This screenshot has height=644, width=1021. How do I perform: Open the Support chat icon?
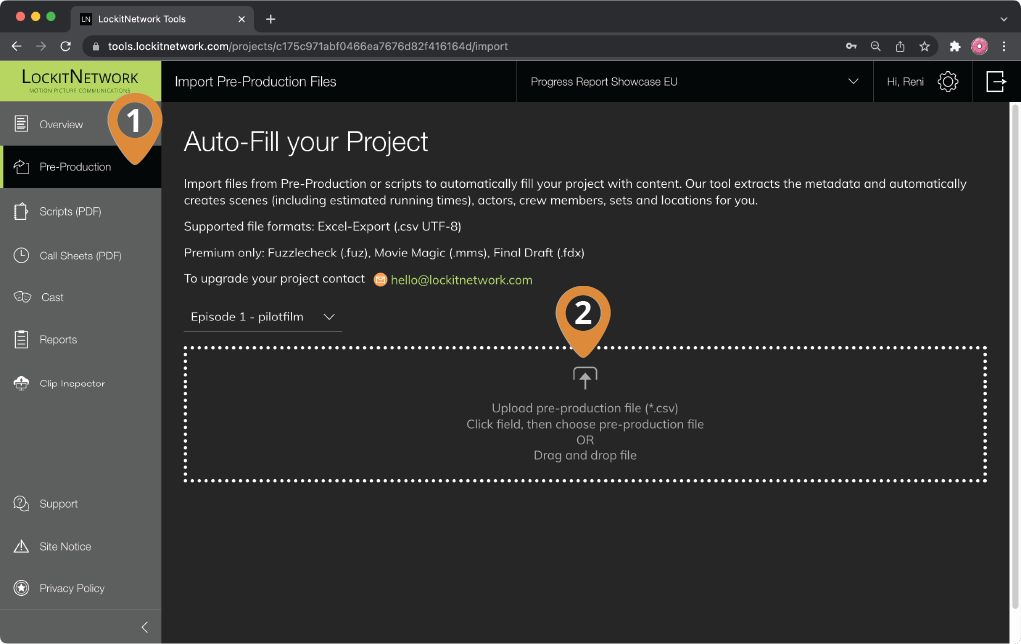(21, 503)
